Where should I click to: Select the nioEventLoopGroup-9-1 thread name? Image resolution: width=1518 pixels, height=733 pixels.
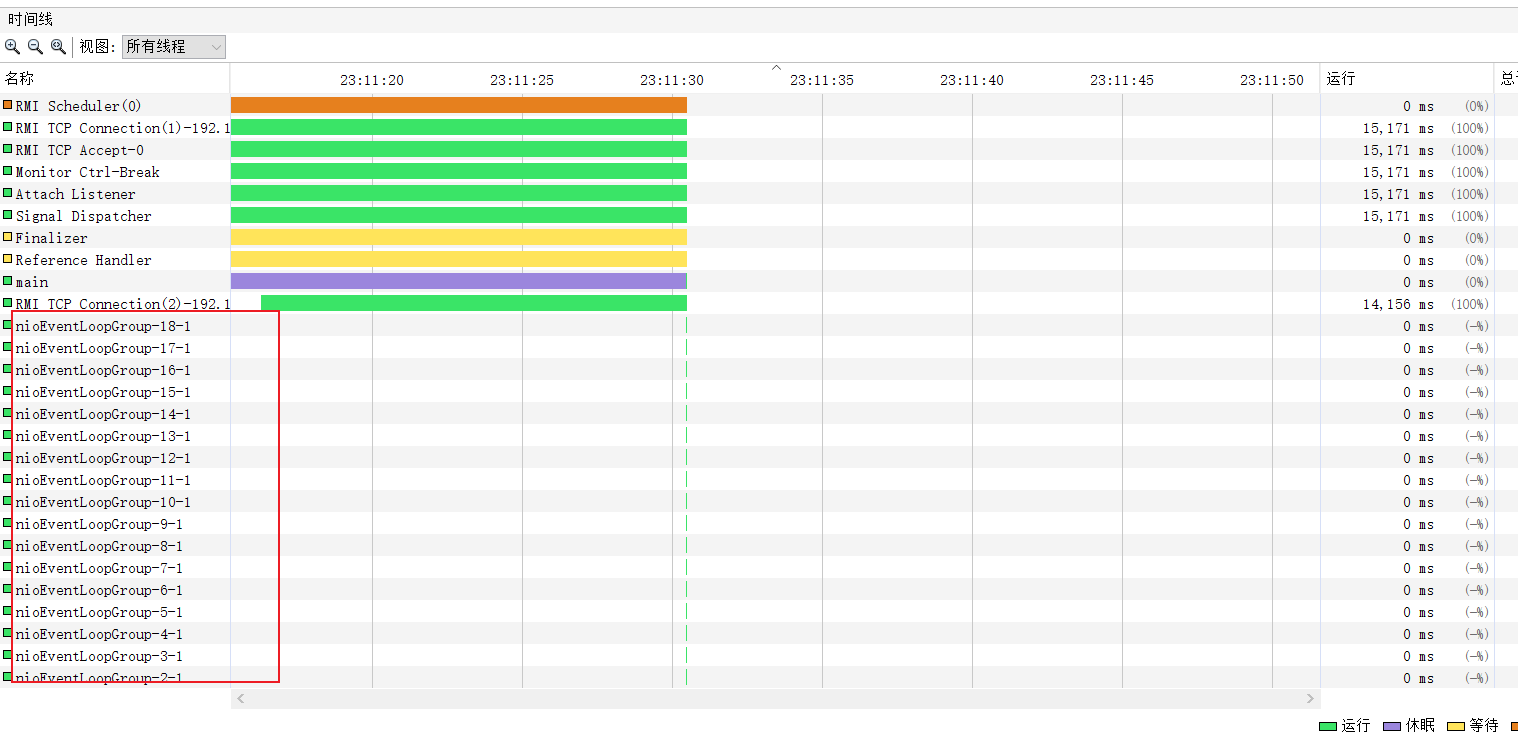(x=99, y=524)
